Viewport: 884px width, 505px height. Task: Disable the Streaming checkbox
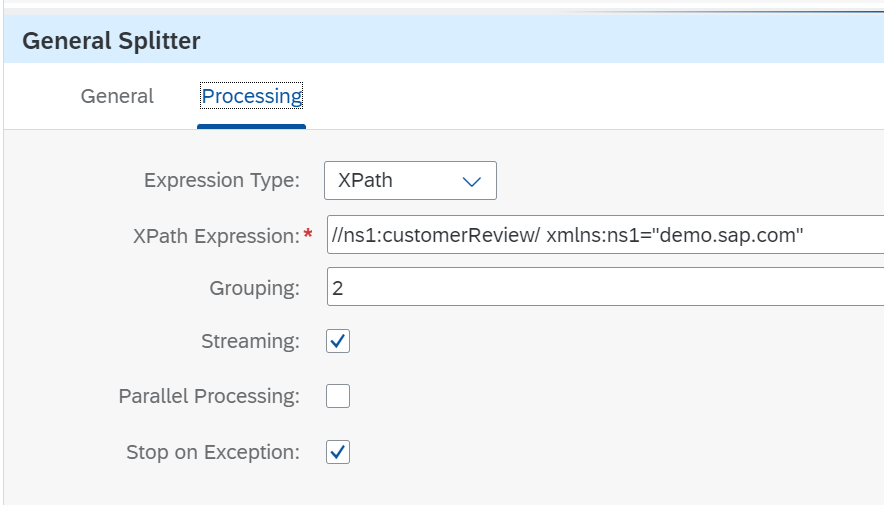click(x=338, y=341)
